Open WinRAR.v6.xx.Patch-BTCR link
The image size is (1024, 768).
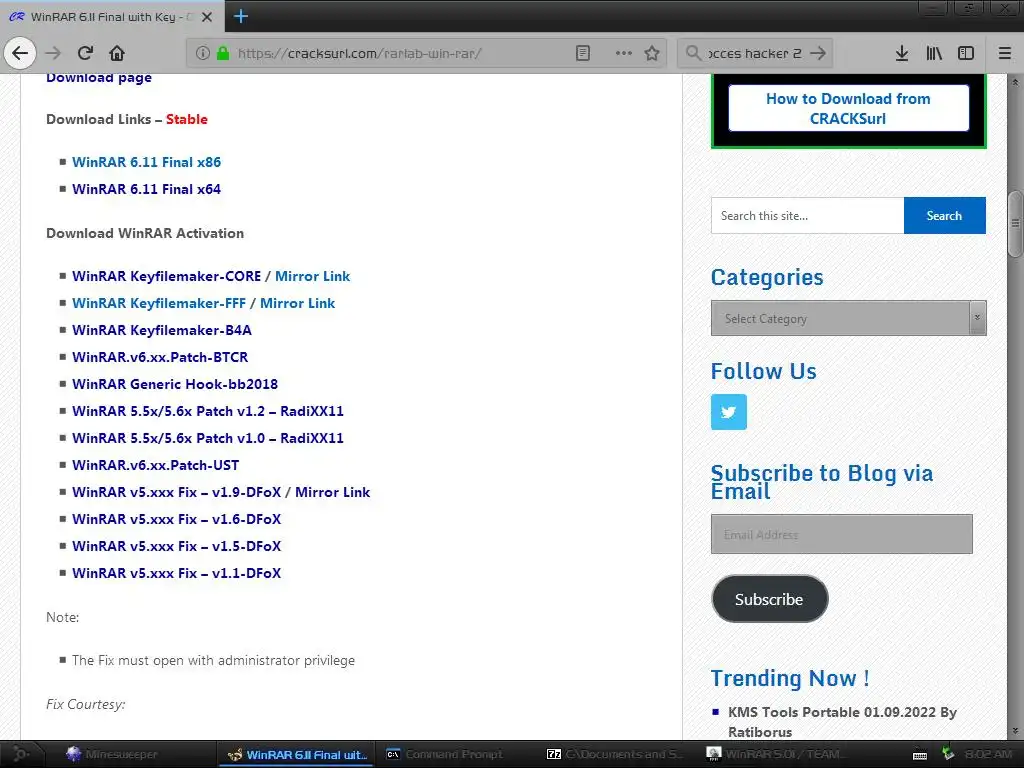tap(160, 357)
